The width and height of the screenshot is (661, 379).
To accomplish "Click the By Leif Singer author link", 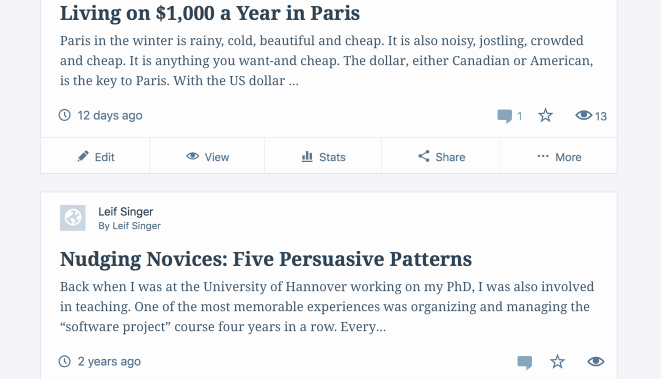I will click(x=129, y=226).
